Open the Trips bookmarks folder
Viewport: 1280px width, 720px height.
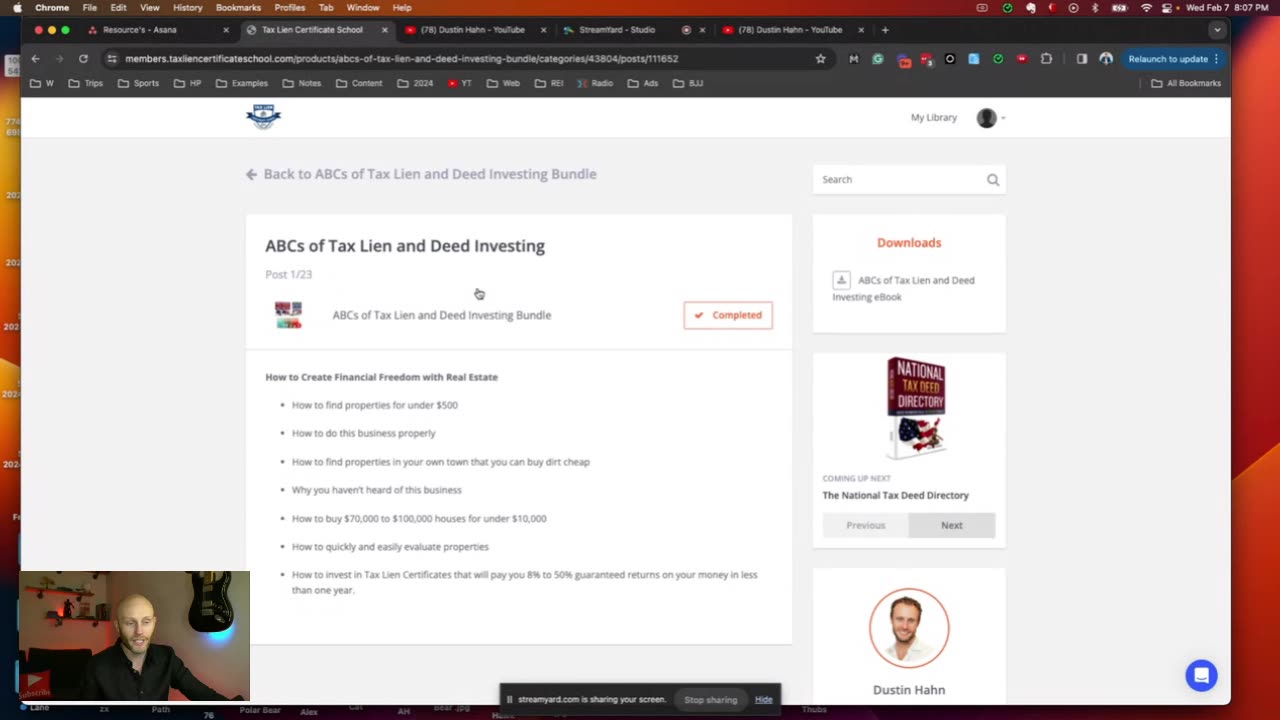click(x=86, y=83)
